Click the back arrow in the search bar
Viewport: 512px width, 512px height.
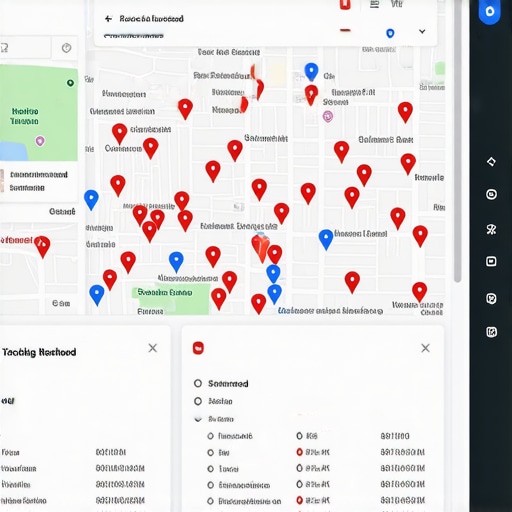(x=108, y=19)
